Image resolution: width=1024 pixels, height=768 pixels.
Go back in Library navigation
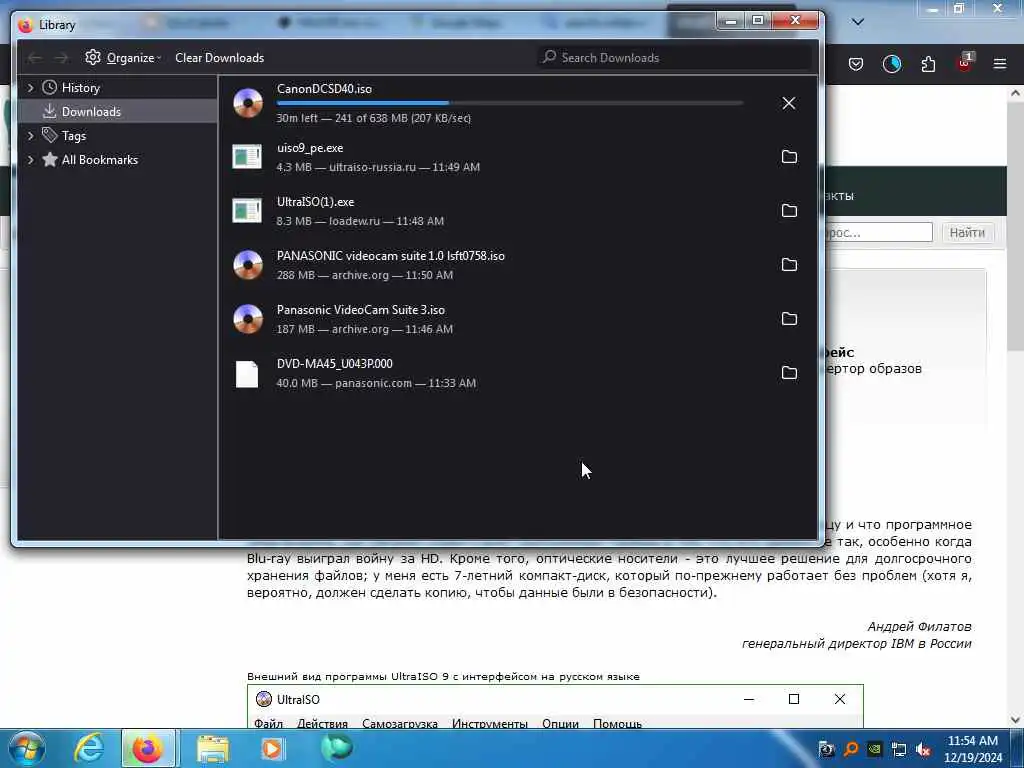click(x=35, y=58)
